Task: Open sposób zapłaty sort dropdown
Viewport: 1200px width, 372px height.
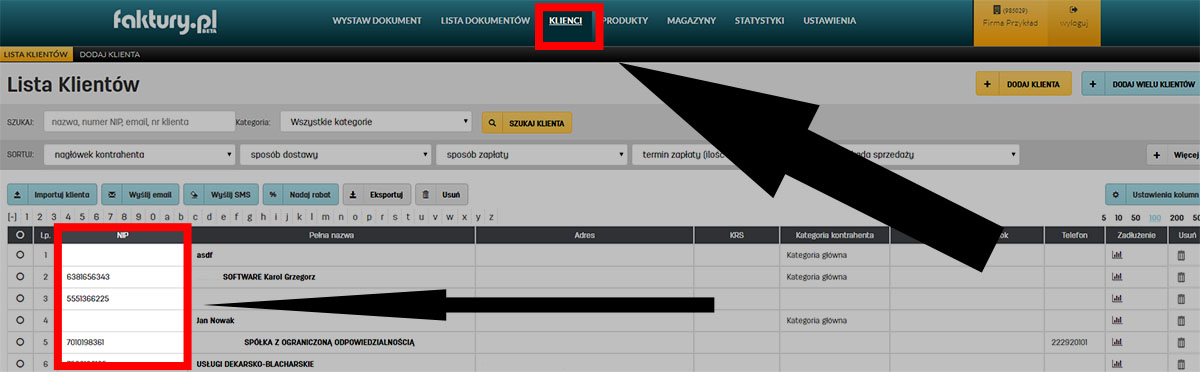Action: click(531, 155)
